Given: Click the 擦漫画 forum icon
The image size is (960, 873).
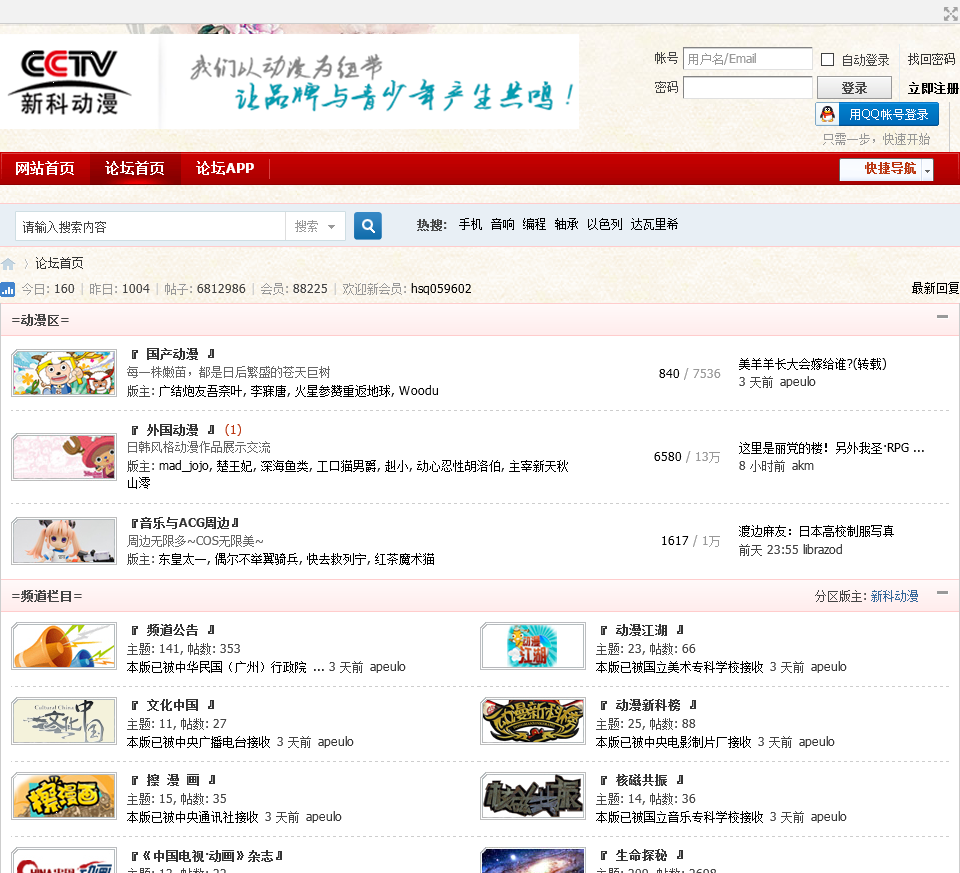Looking at the screenshot, I should [64, 796].
